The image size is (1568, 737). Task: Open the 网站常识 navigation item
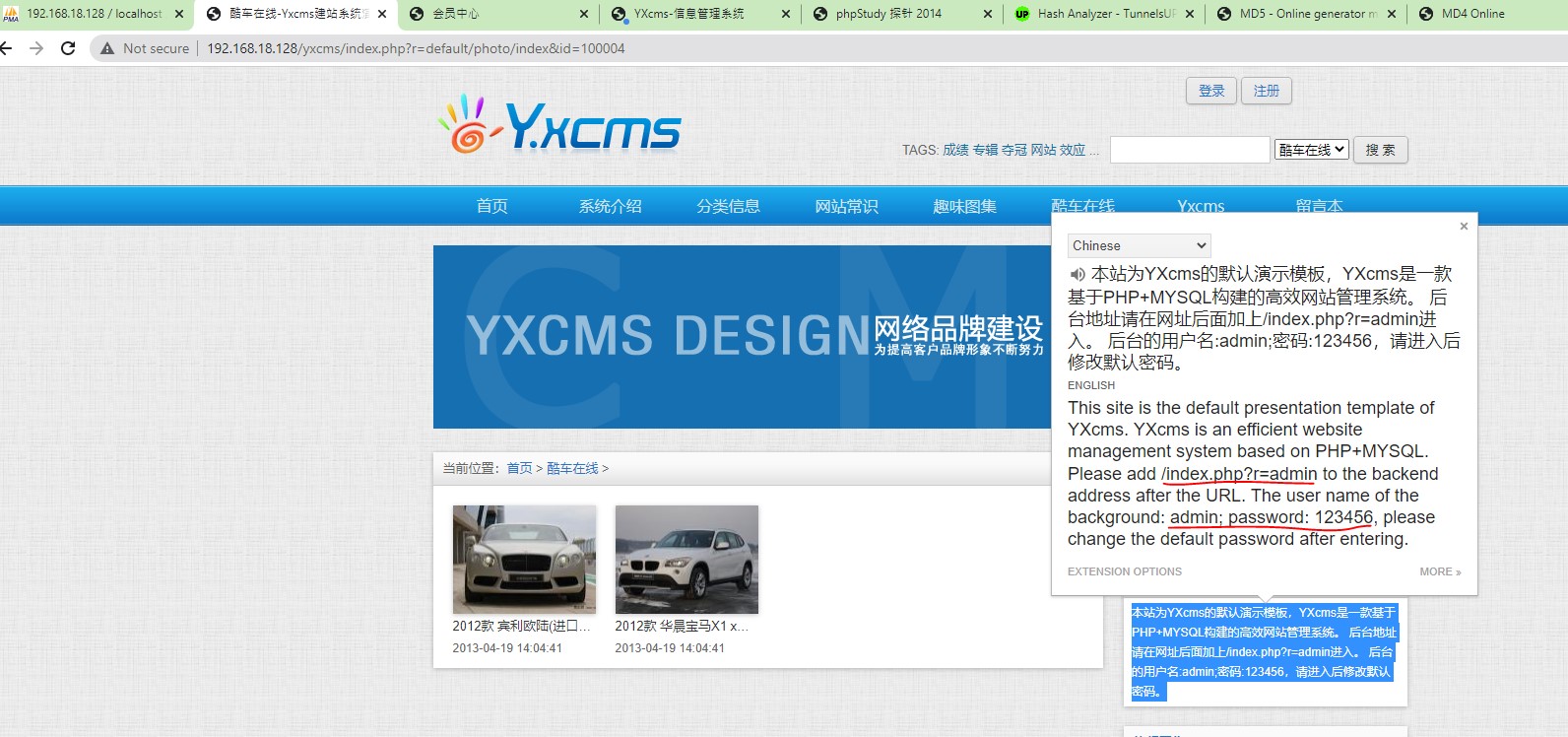click(847, 206)
